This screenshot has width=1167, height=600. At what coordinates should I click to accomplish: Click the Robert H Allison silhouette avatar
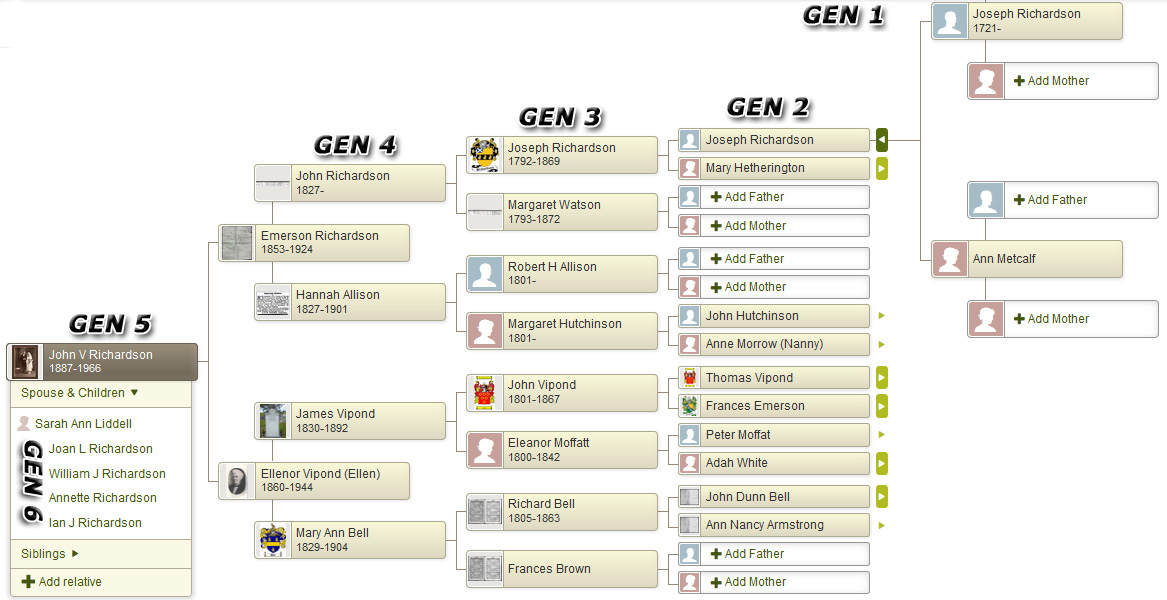(x=485, y=274)
